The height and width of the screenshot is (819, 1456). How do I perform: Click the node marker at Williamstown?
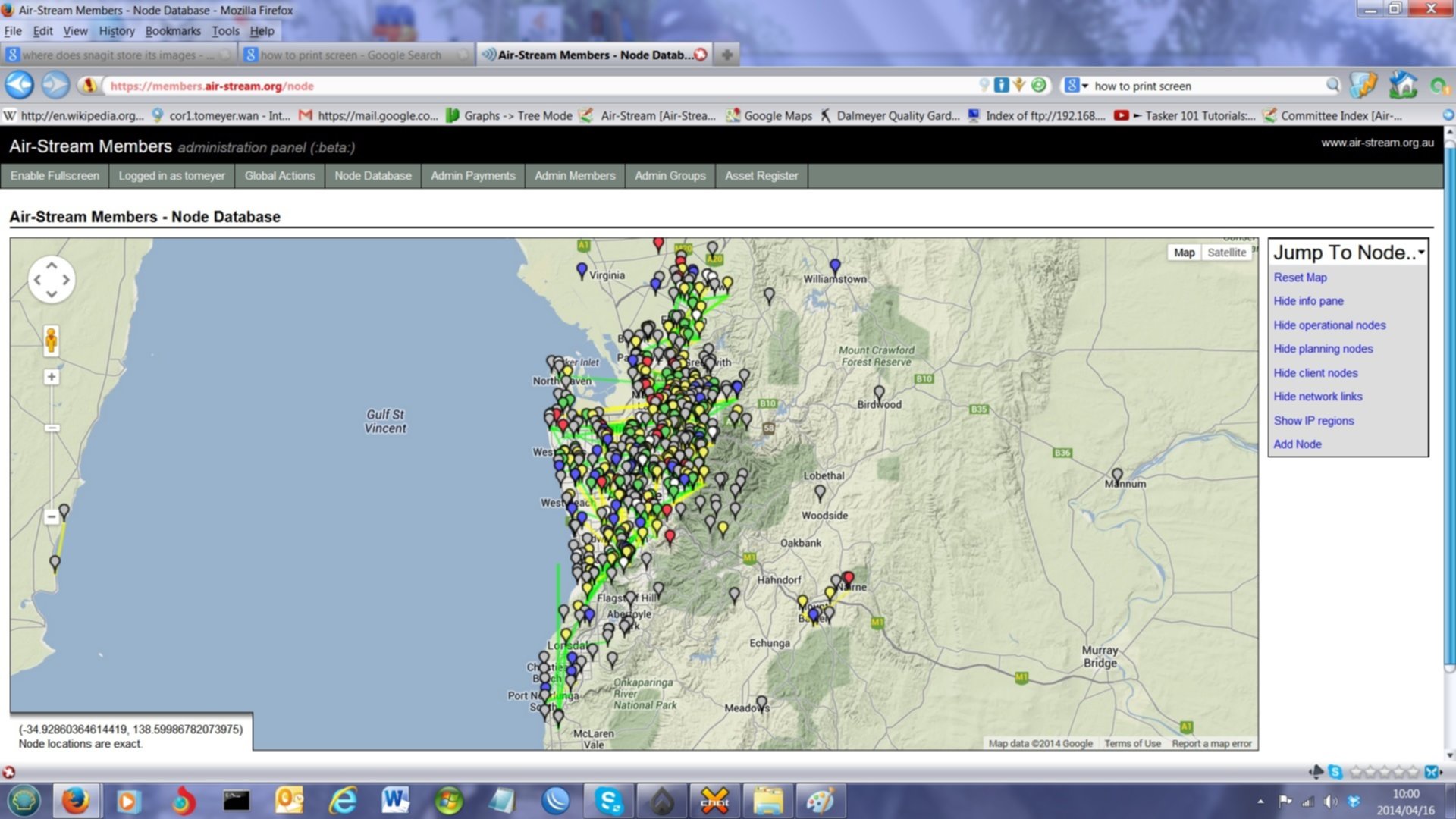(x=835, y=267)
